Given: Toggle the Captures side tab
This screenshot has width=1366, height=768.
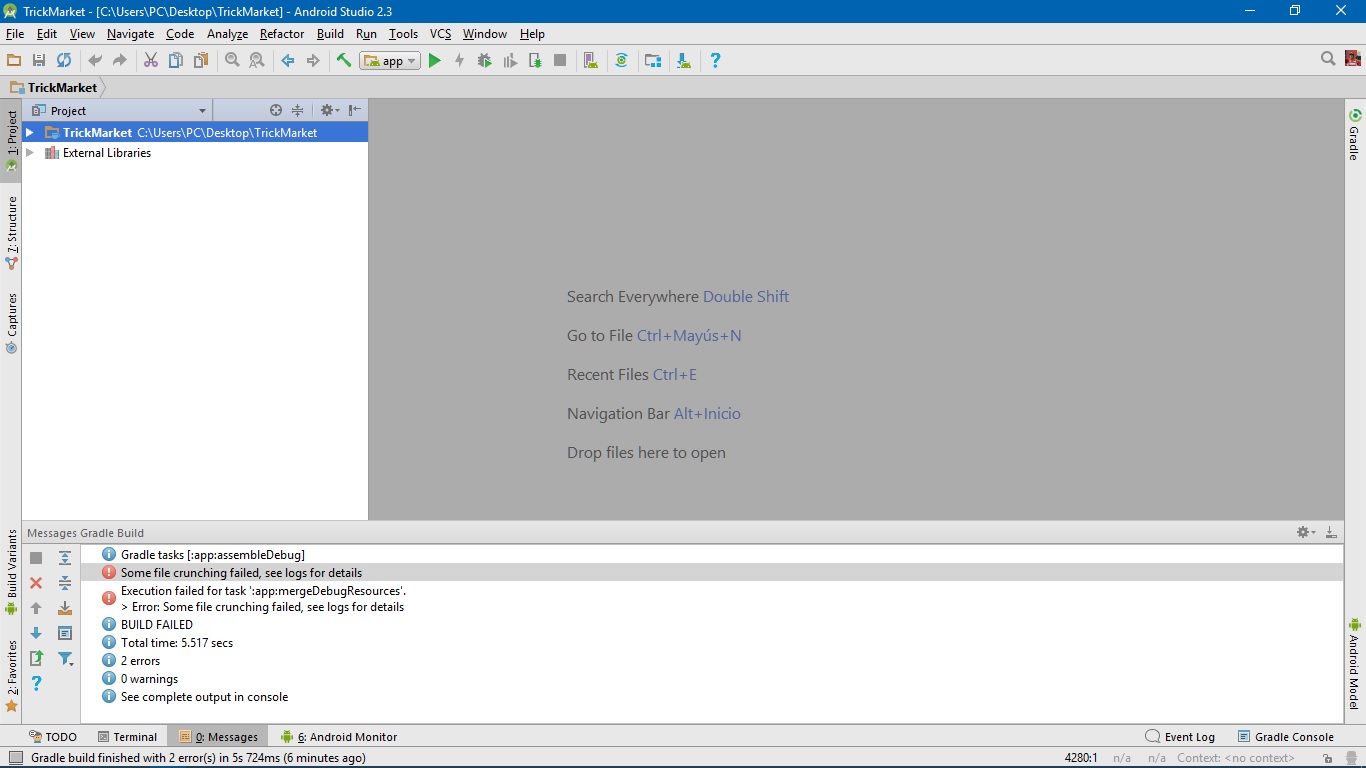Looking at the screenshot, I should click(x=11, y=324).
